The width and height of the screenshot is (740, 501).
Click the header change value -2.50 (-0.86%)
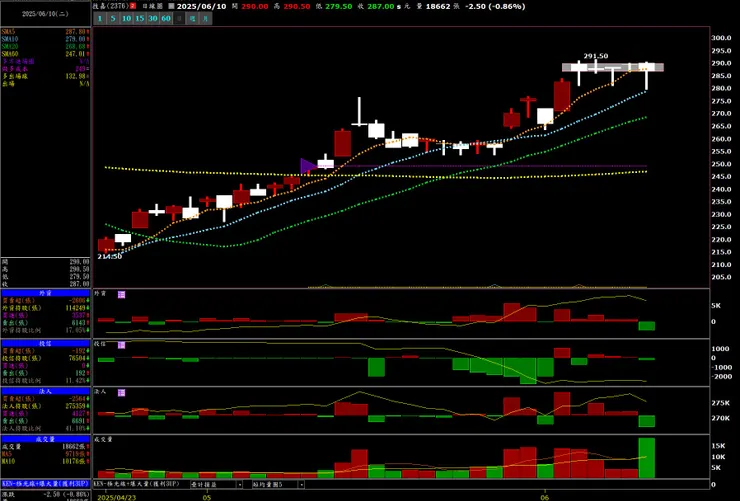(495, 6)
